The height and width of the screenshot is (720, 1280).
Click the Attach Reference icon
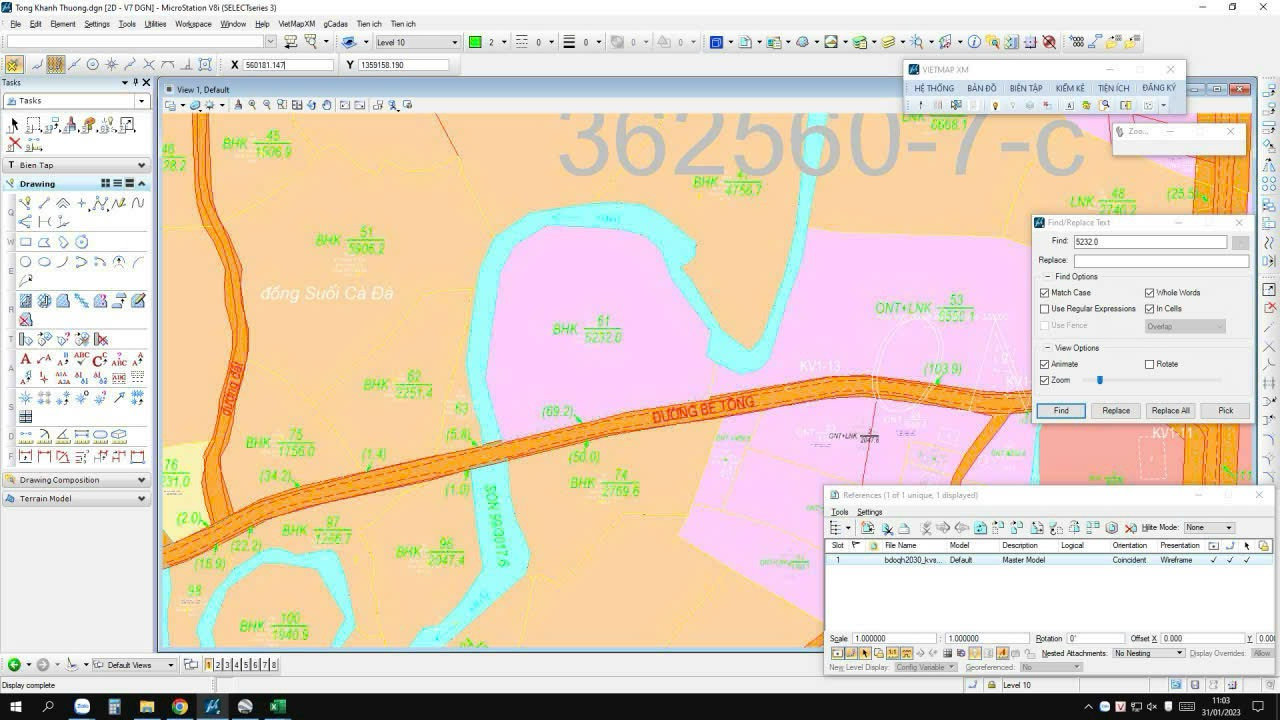(867, 528)
